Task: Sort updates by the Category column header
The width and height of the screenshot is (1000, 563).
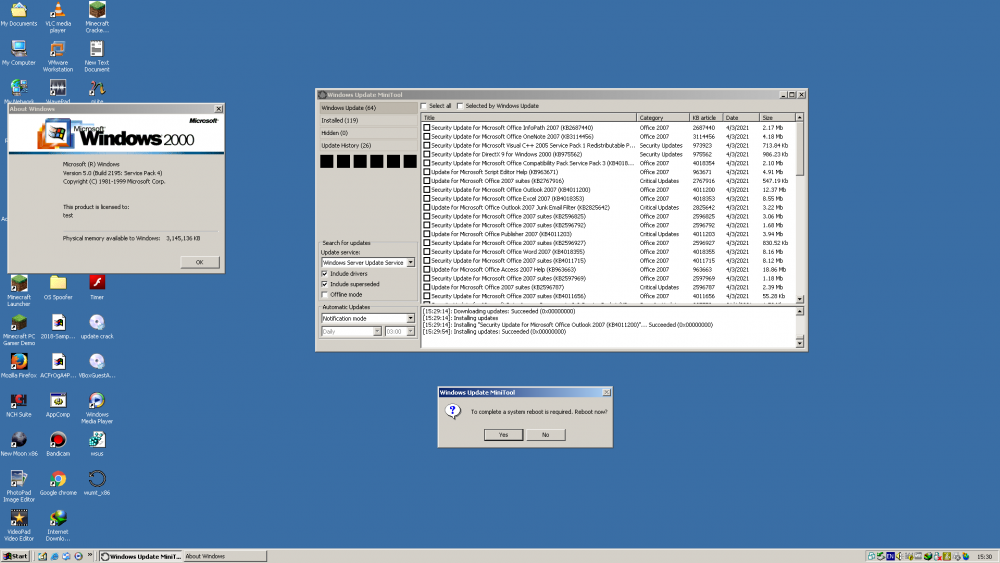Action: click(663, 118)
